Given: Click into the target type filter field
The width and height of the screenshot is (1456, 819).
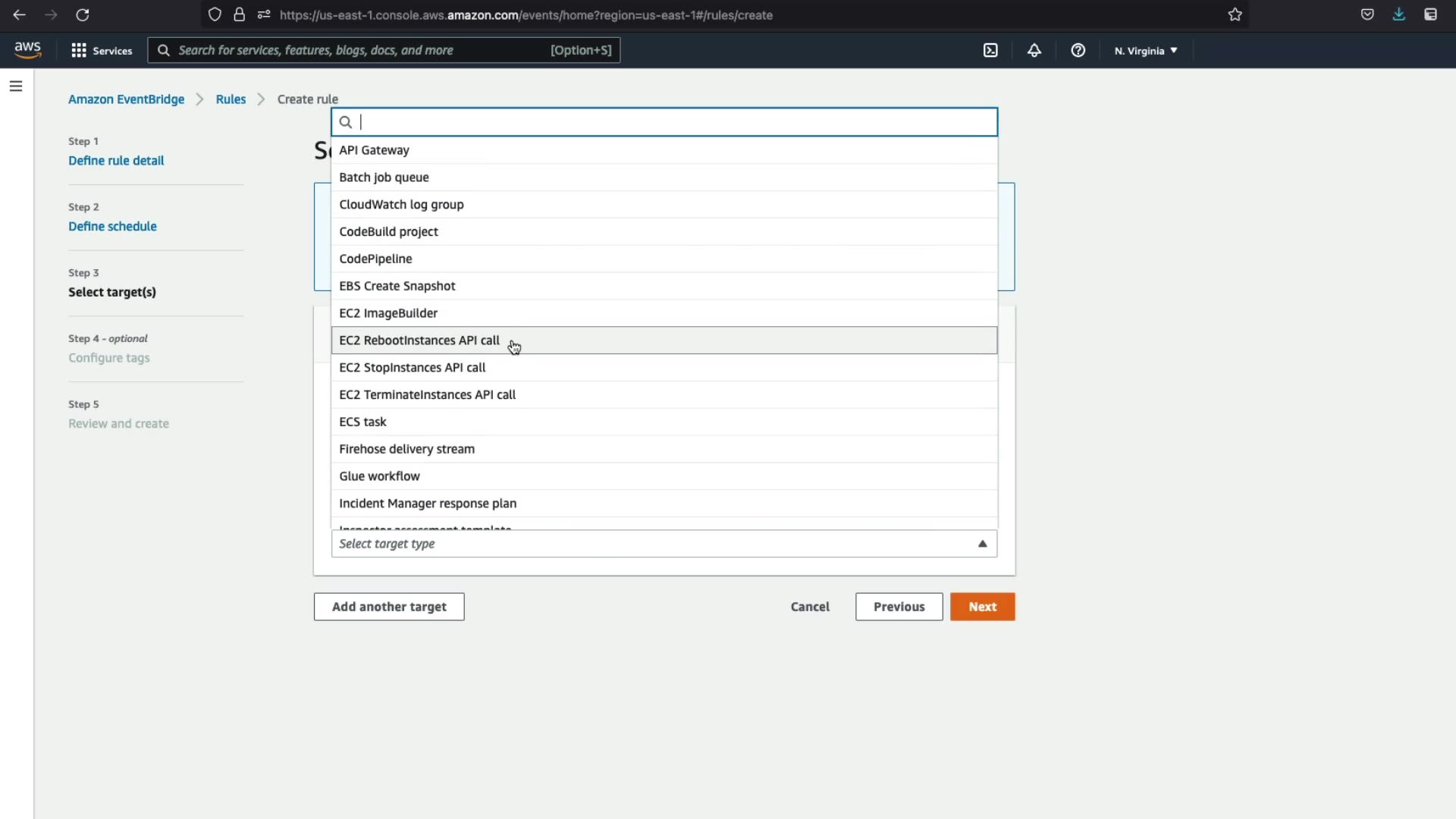Looking at the screenshot, I should pyautogui.click(x=675, y=122).
